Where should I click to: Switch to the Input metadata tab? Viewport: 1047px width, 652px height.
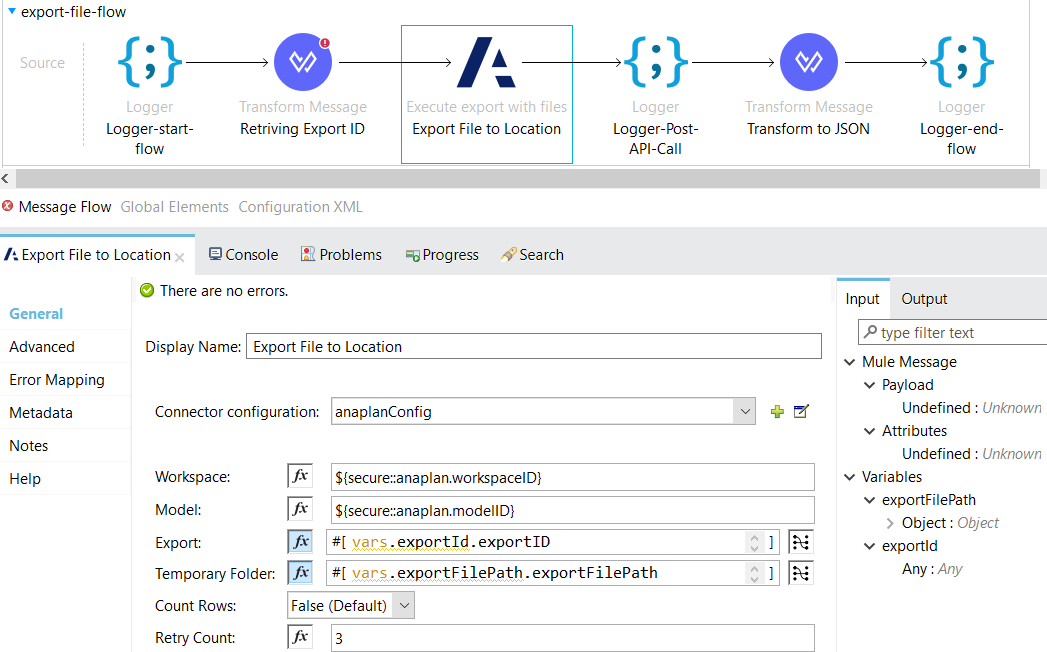(862, 299)
